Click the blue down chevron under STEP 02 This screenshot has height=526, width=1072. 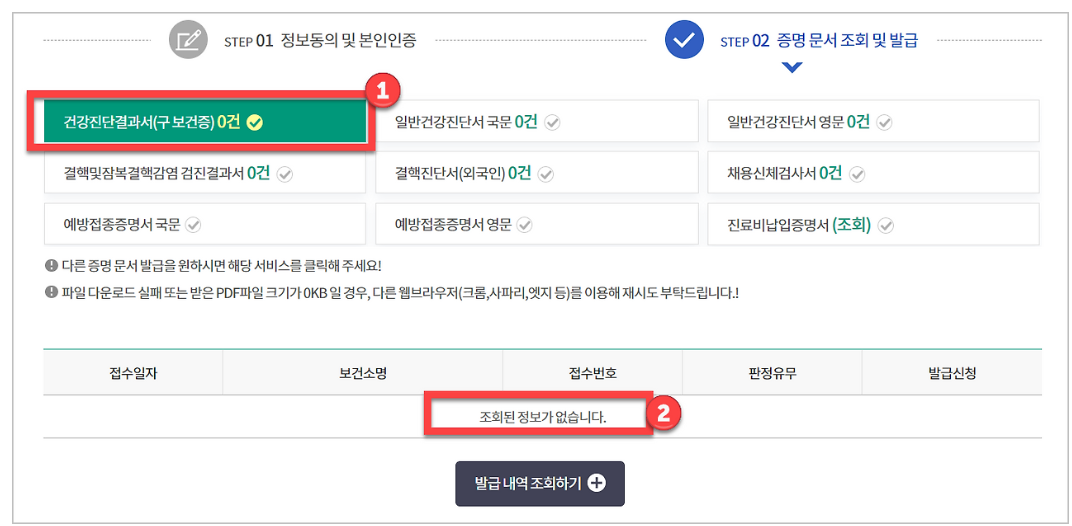point(791,69)
